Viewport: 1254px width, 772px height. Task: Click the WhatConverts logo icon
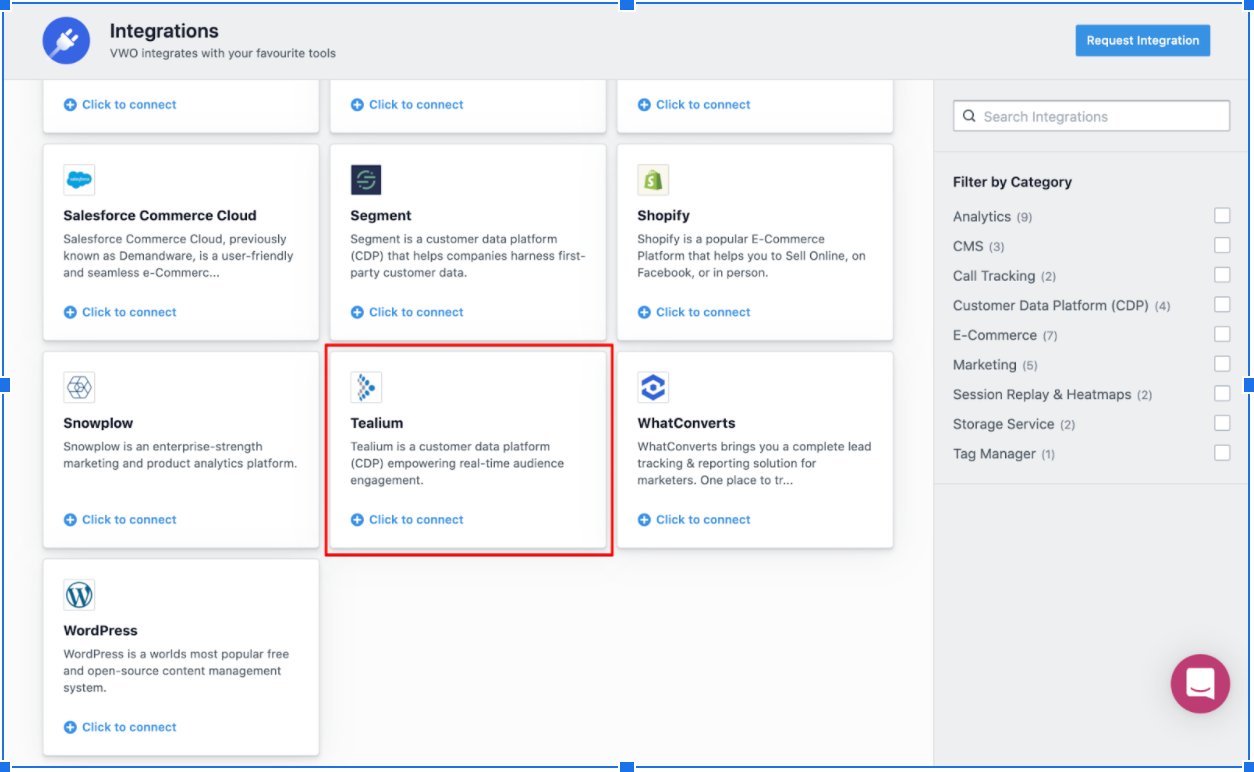[x=653, y=387]
